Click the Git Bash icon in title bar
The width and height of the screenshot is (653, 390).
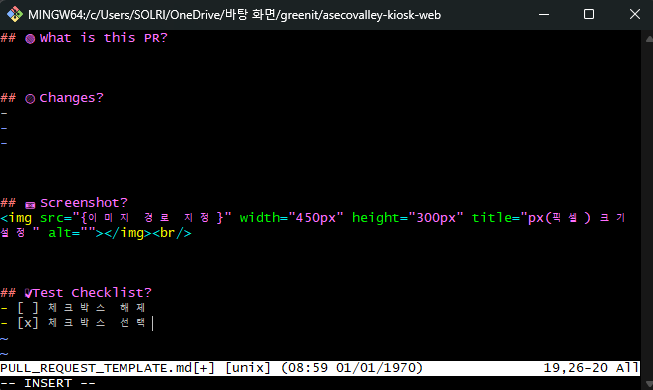pyautogui.click(x=15, y=15)
